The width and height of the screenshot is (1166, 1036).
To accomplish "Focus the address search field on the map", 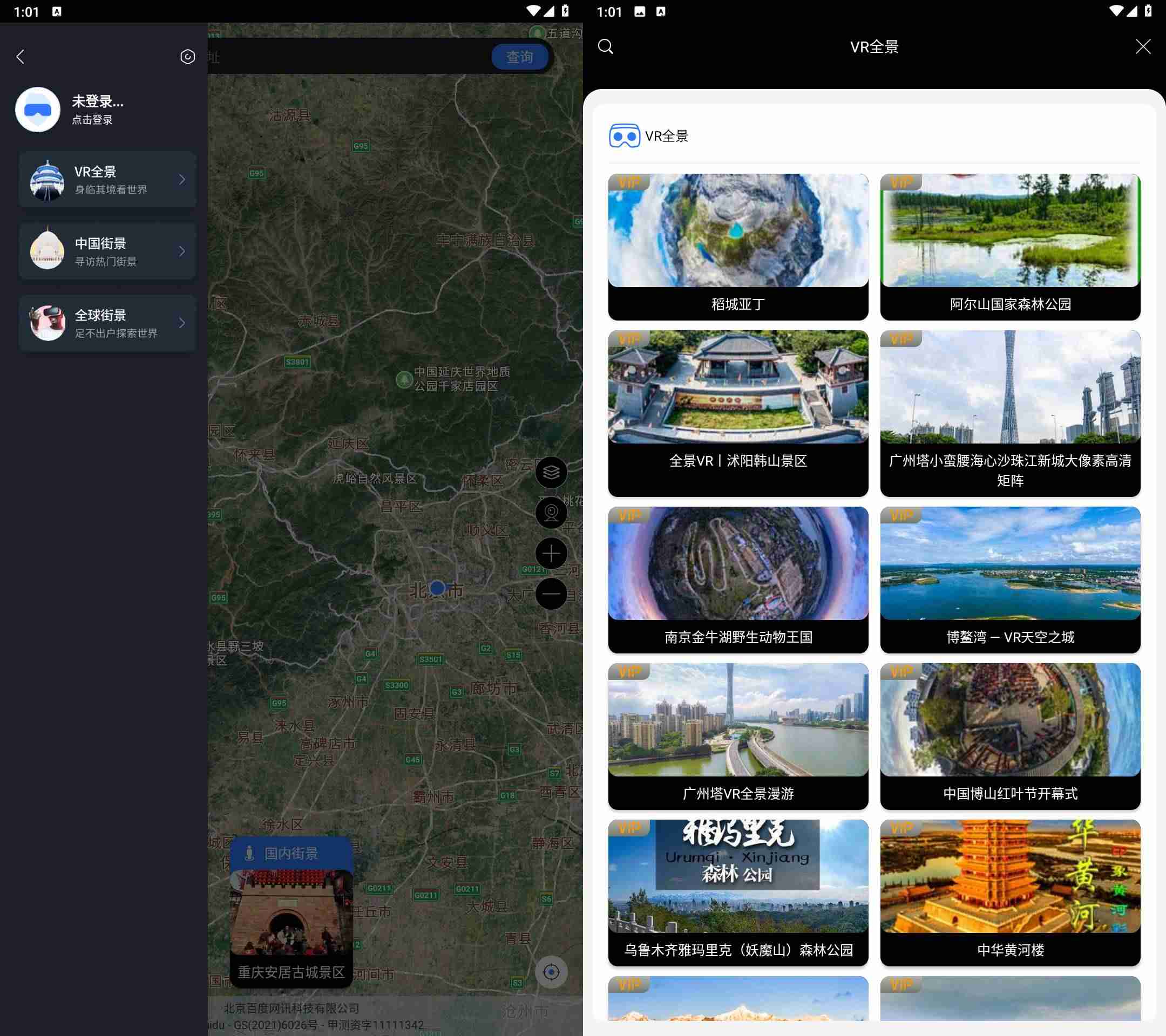I will (349, 57).
